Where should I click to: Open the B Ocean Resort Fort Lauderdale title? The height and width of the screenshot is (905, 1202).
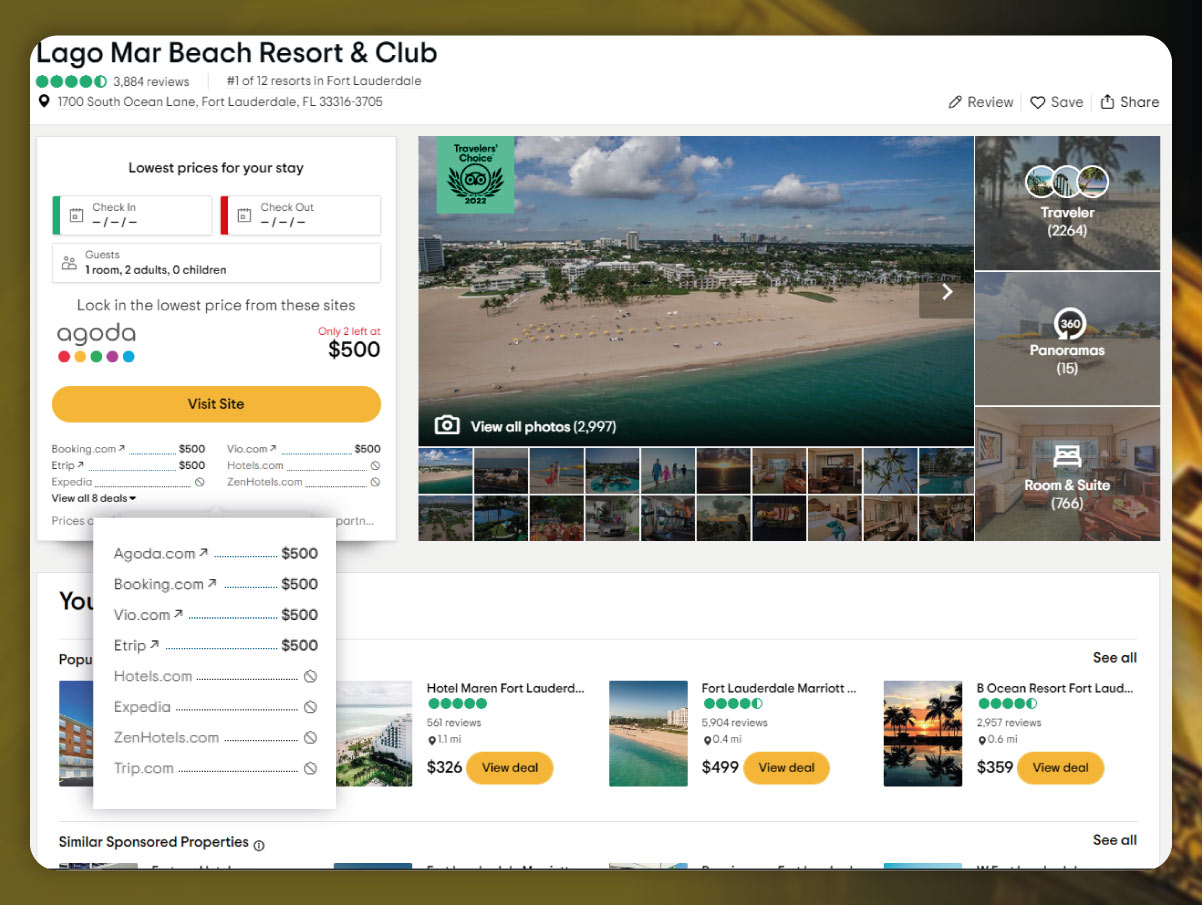pos(1055,688)
